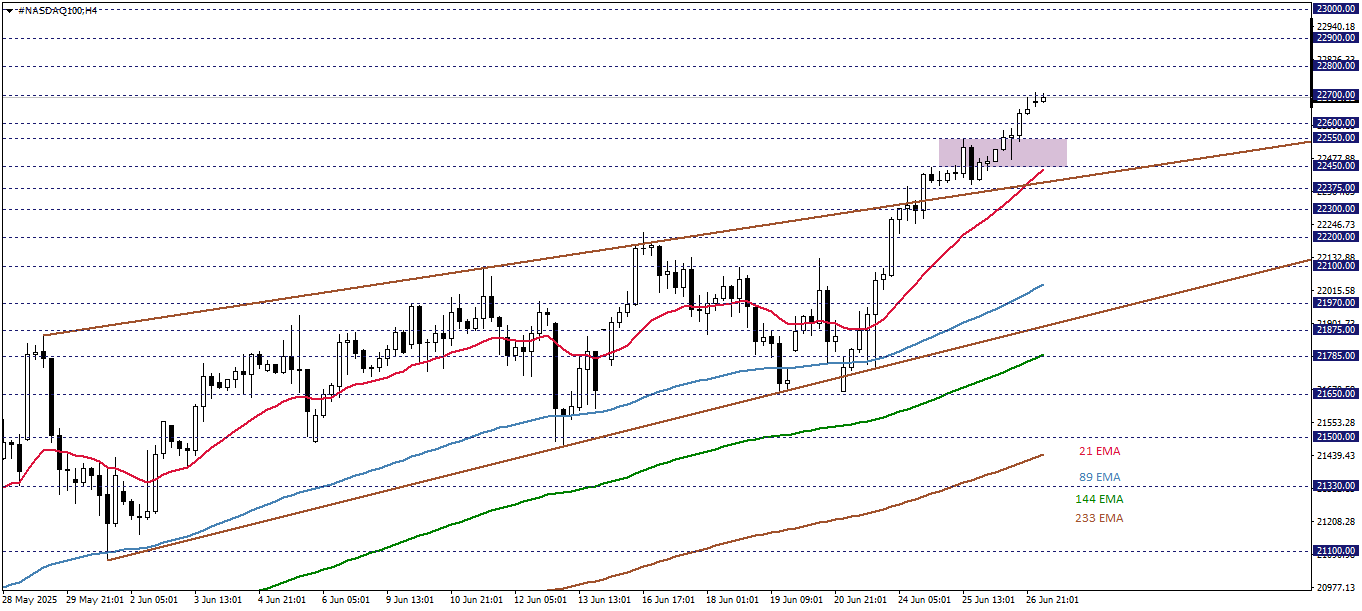Click the 21 EMA legend label
This screenshot has width=1362, height=611.
pos(1100,451)
